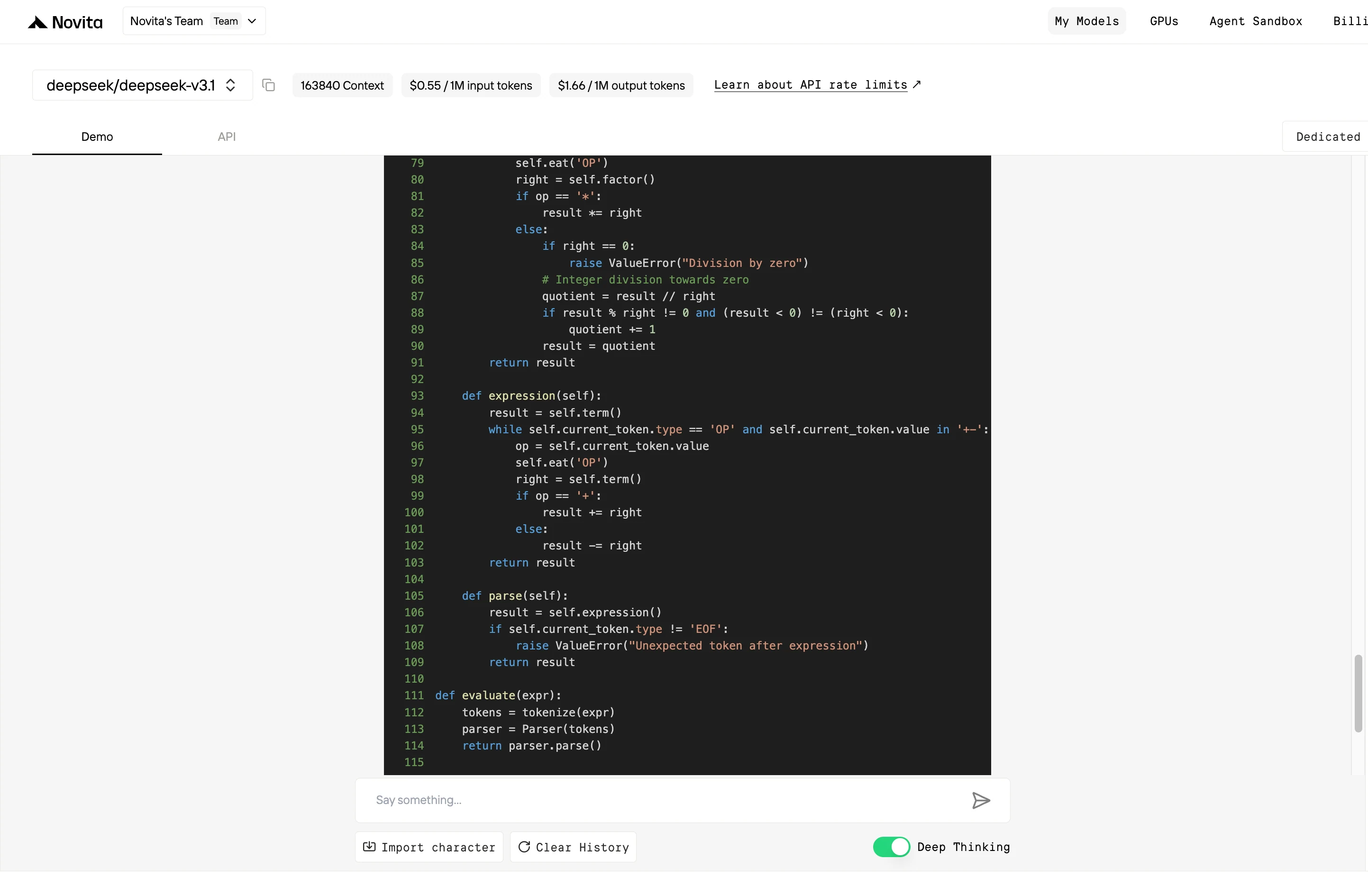The image size is (1368, 896).
Task: Open the deepseek/deepseek-v3.1 model selector
Action: (142, 85)
